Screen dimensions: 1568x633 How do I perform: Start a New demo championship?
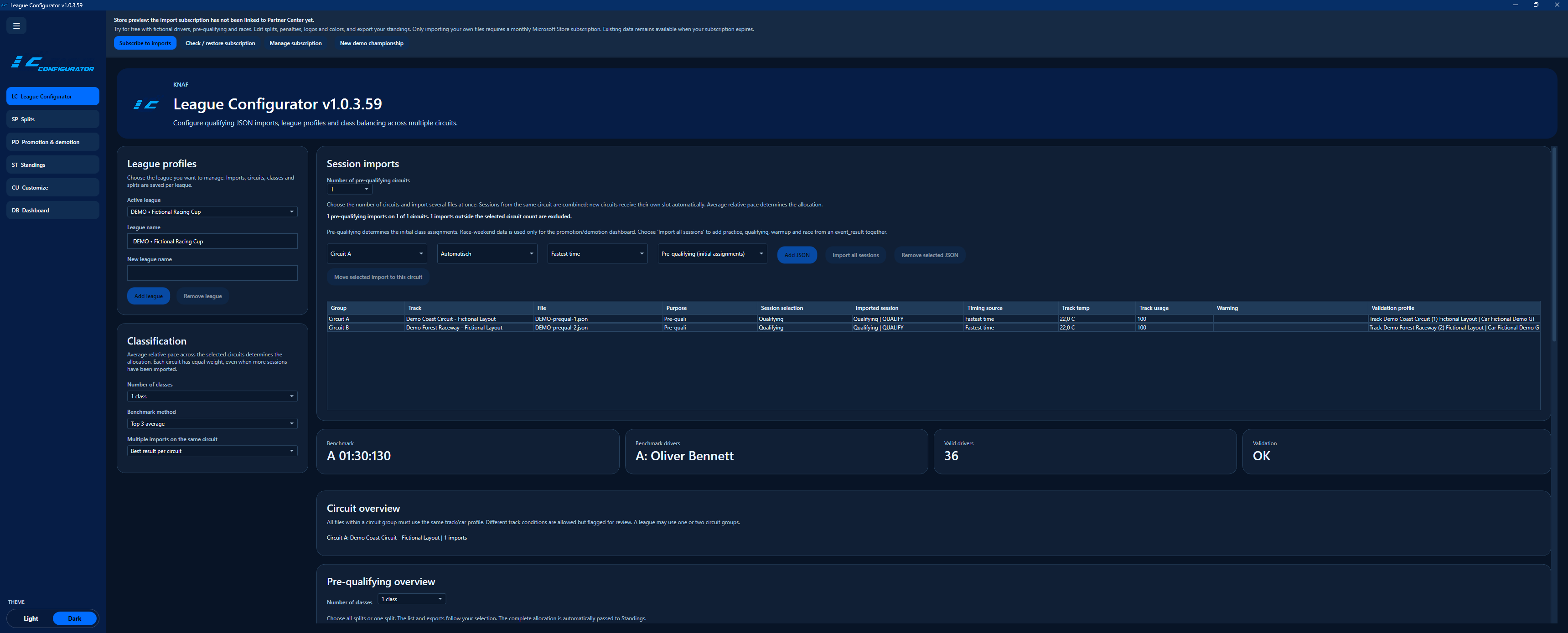click(371, 43)
